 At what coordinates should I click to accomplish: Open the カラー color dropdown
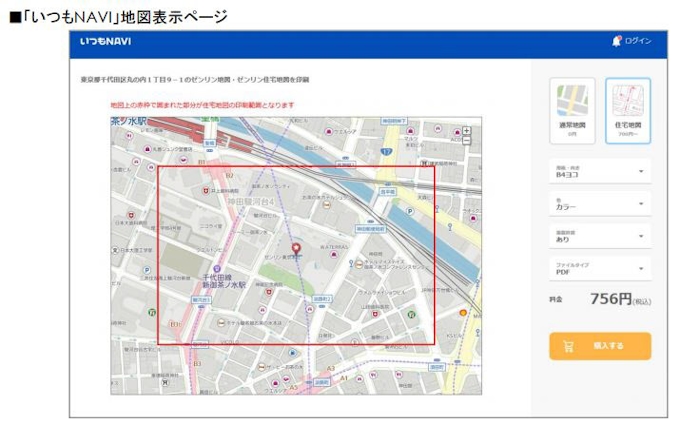(599, 203)
